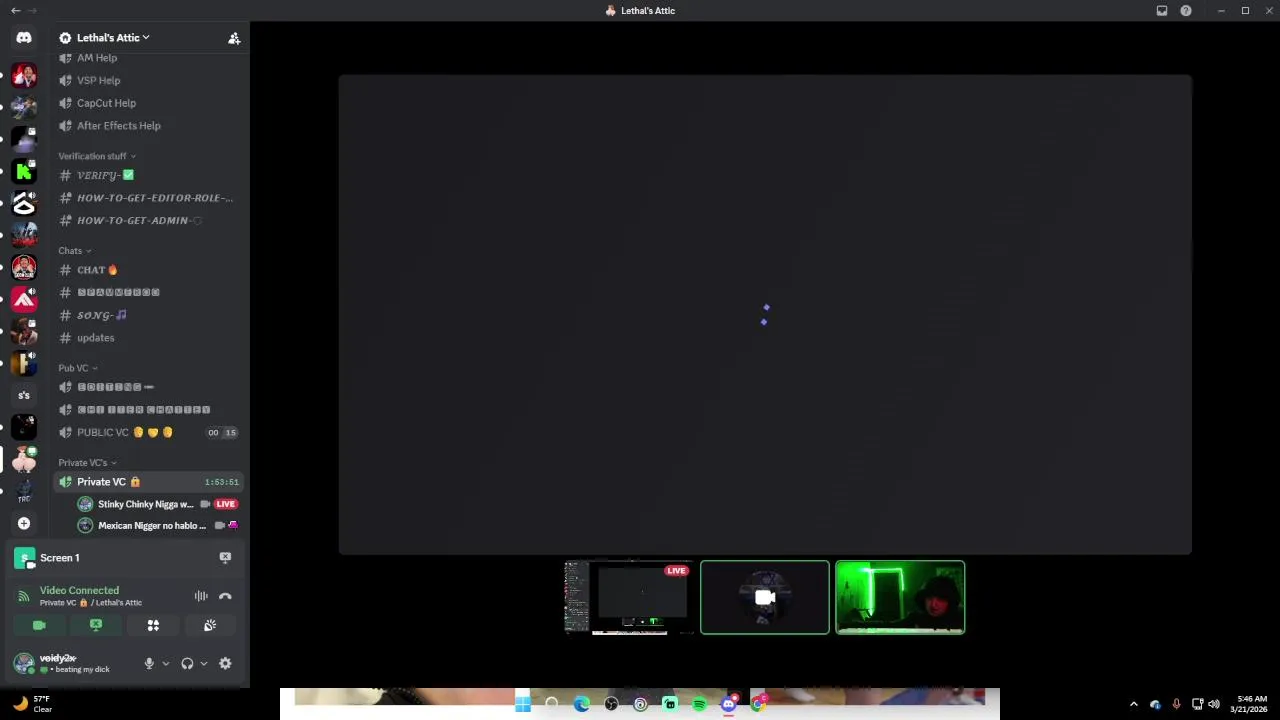Toggle noise suppression waveform icon
Image resolution: width=1280 pixels, height=720 pixels.
(201, 596)
